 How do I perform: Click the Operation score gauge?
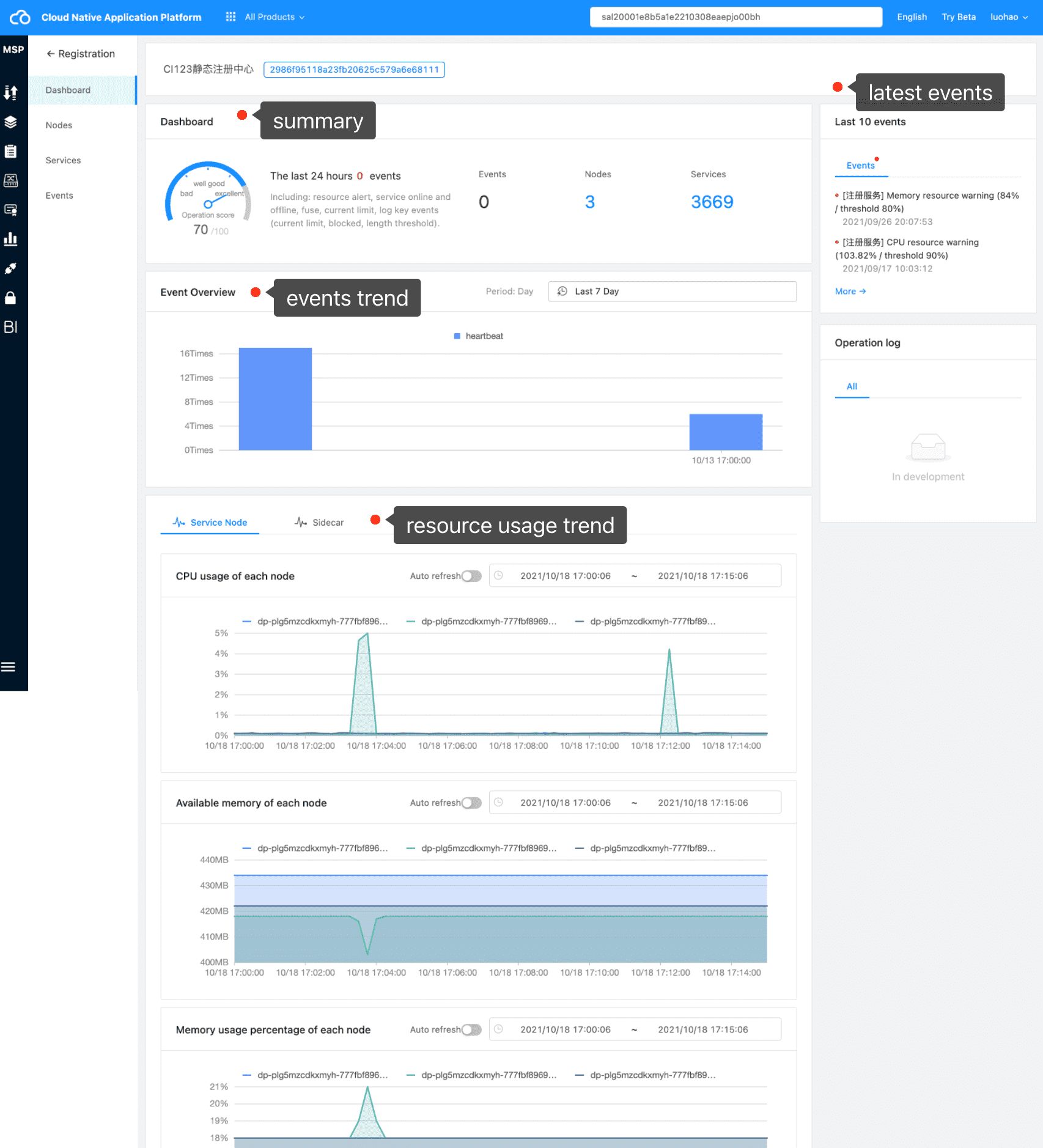(208, 198)
